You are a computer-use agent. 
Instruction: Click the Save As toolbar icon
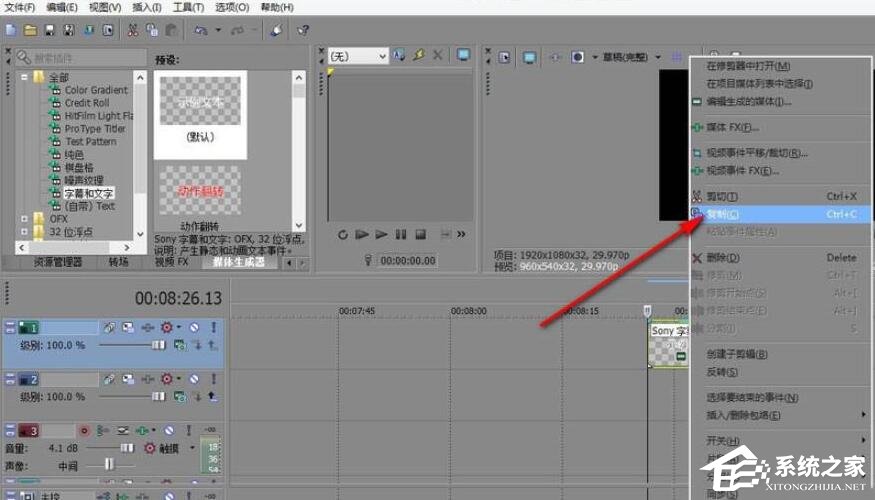click(69, 30)
